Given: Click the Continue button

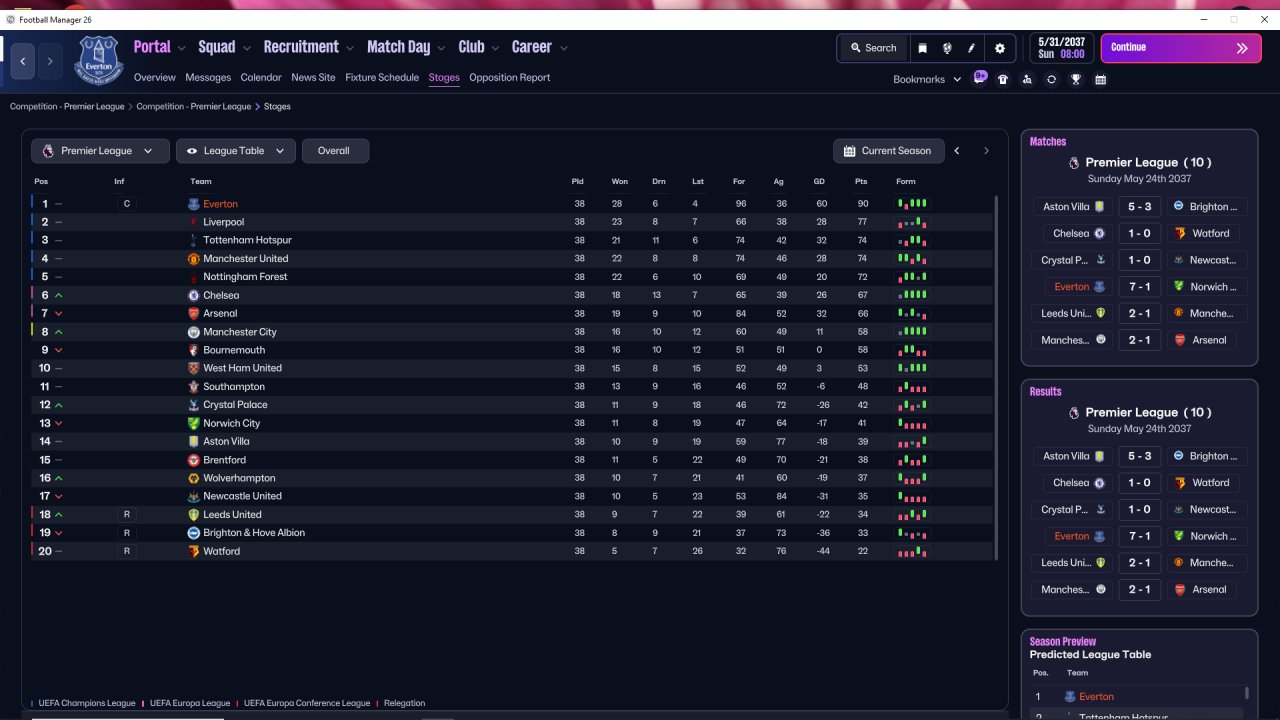Looking at the screenshot, I should (1181, 48).
